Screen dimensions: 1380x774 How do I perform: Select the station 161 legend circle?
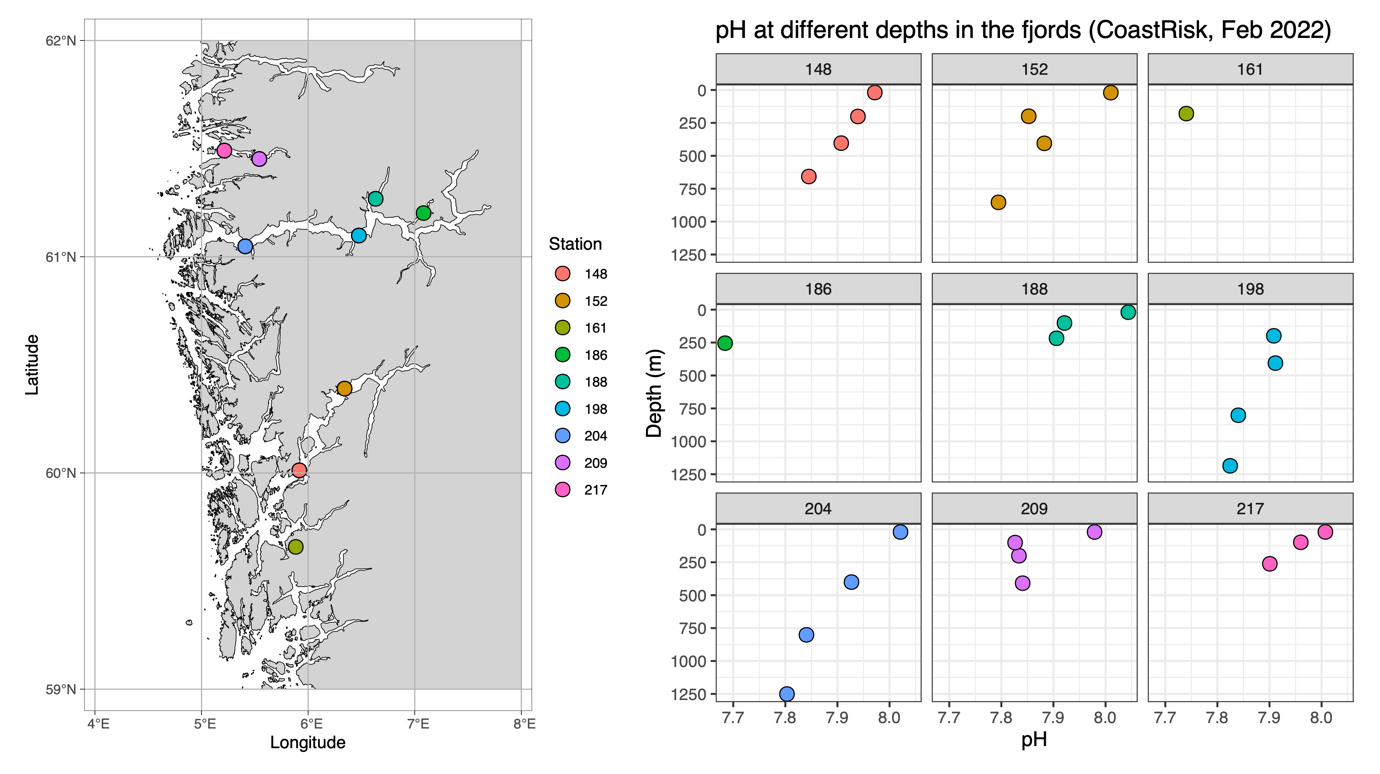[563, 328]
